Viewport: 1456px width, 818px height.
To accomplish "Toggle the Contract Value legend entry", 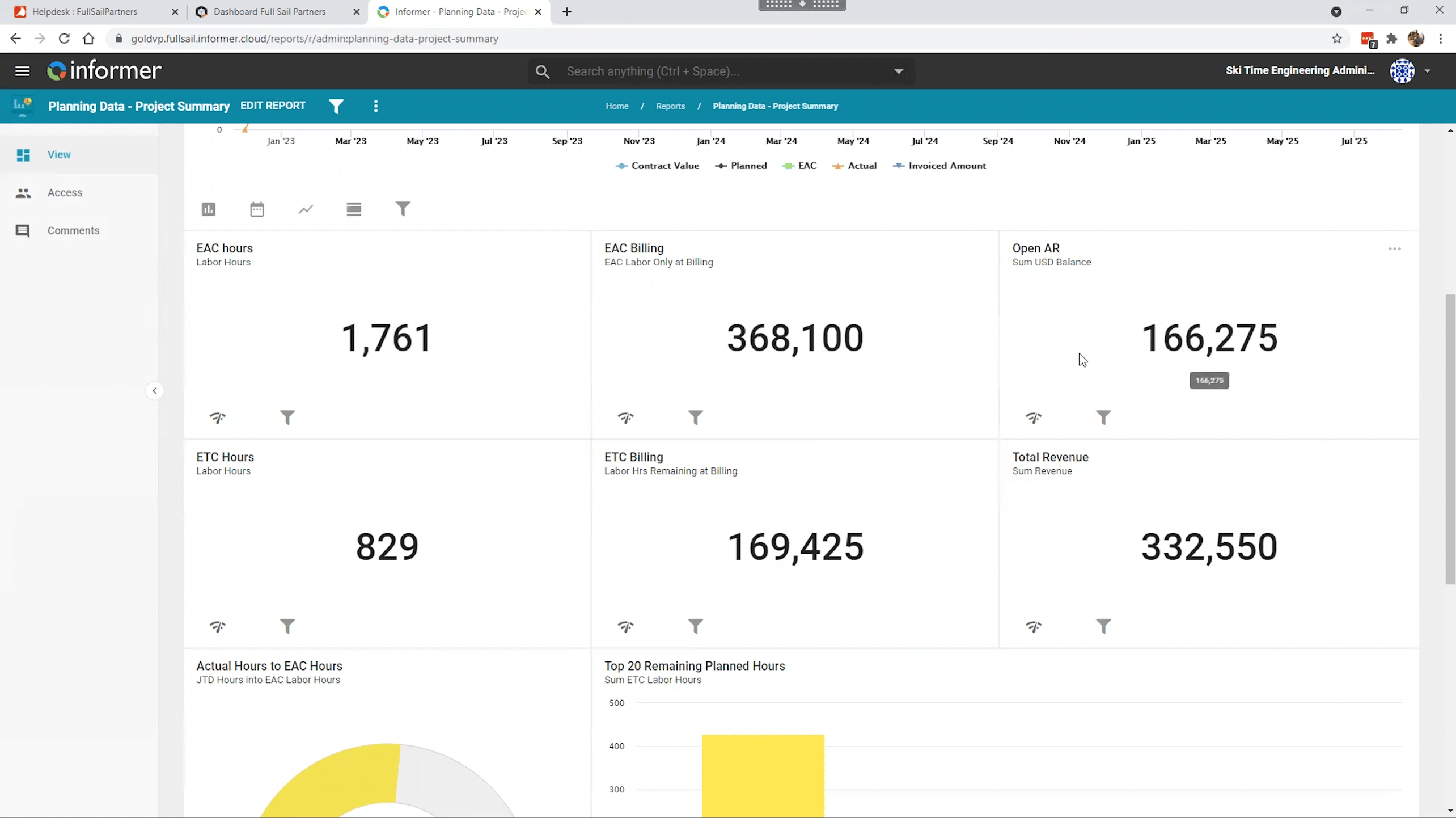I will [657, 166].
